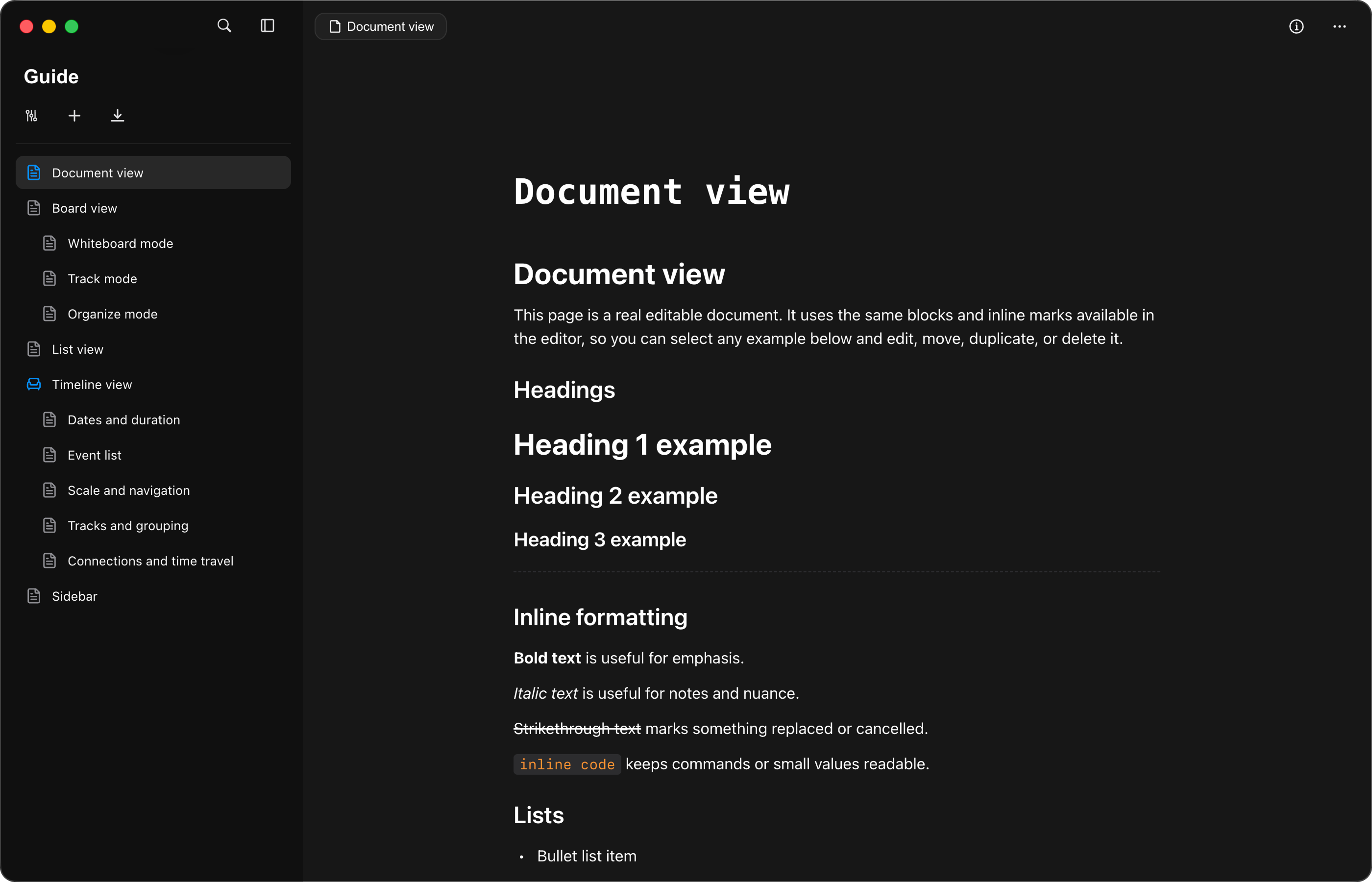
Task: Toggle the sidebar panel icon
Action: click(x=268, y=26)
